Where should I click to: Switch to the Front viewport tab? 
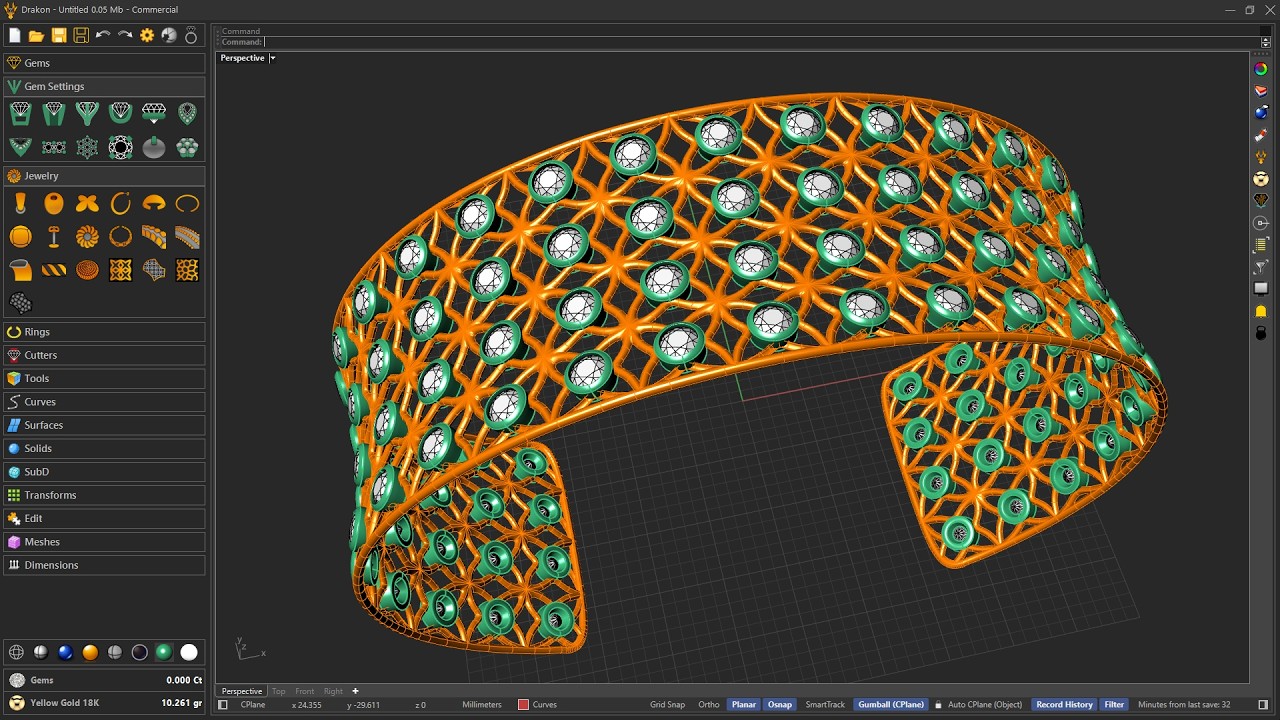coord(305,691)
